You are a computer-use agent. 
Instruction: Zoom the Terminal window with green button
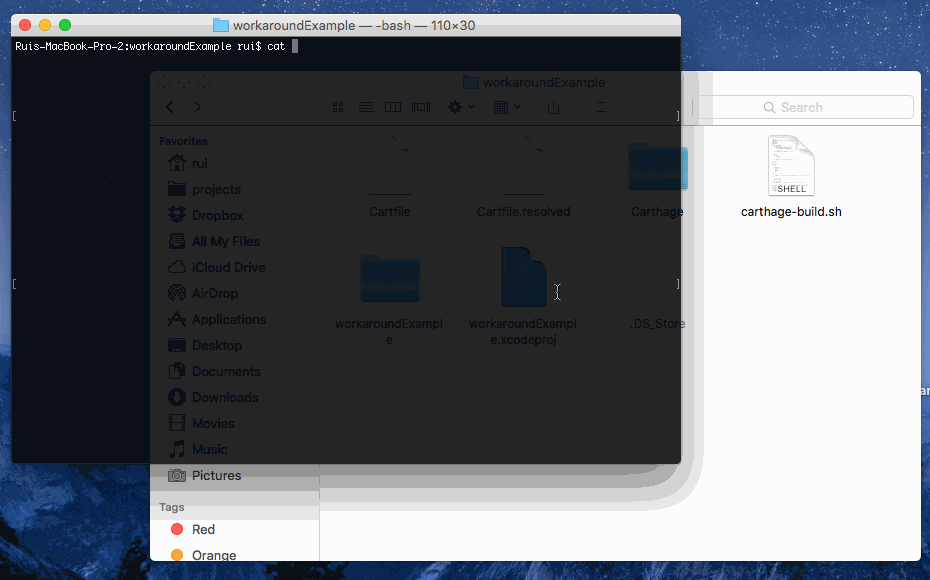click(x=65, y=25)
